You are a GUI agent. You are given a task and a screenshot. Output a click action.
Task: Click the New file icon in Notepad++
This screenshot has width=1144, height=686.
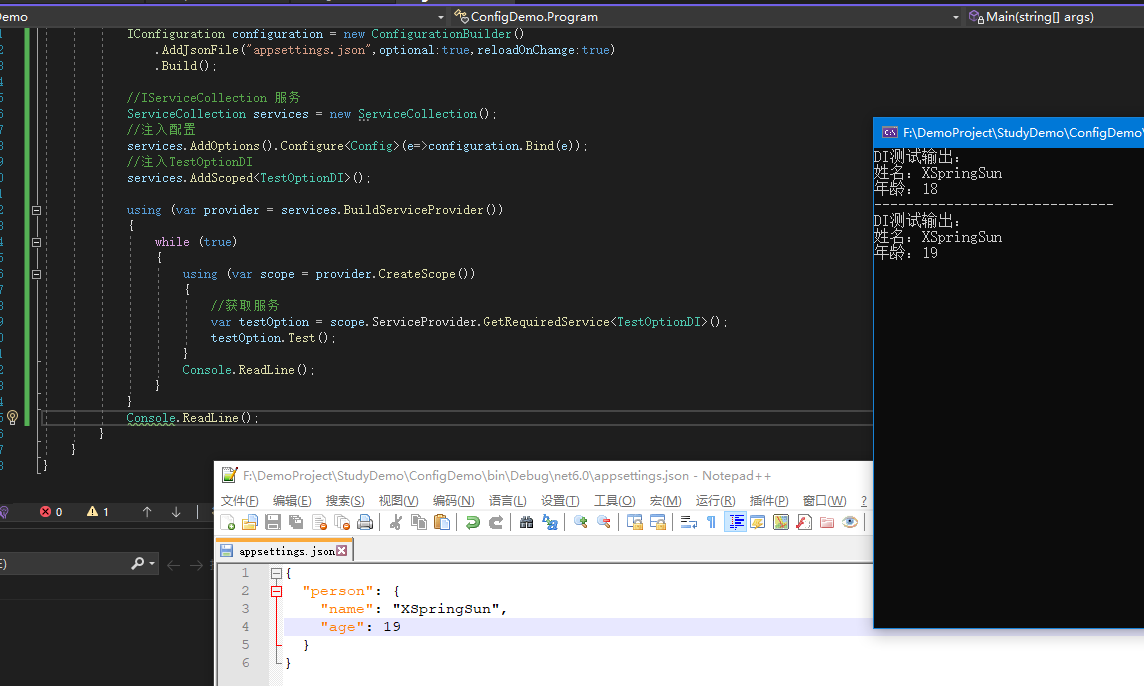(x=227, y=522)
